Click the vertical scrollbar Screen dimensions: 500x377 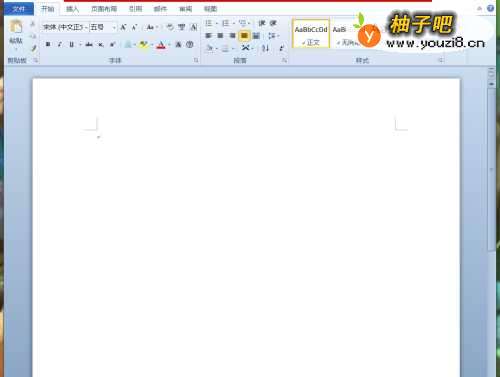pyautogui.click(x=491, y=167)
